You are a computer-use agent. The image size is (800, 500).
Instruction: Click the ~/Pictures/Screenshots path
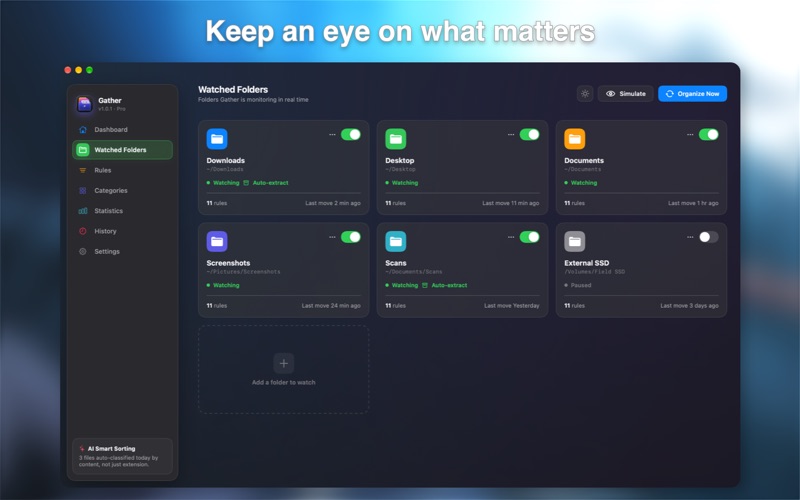[x=243, y=272]
